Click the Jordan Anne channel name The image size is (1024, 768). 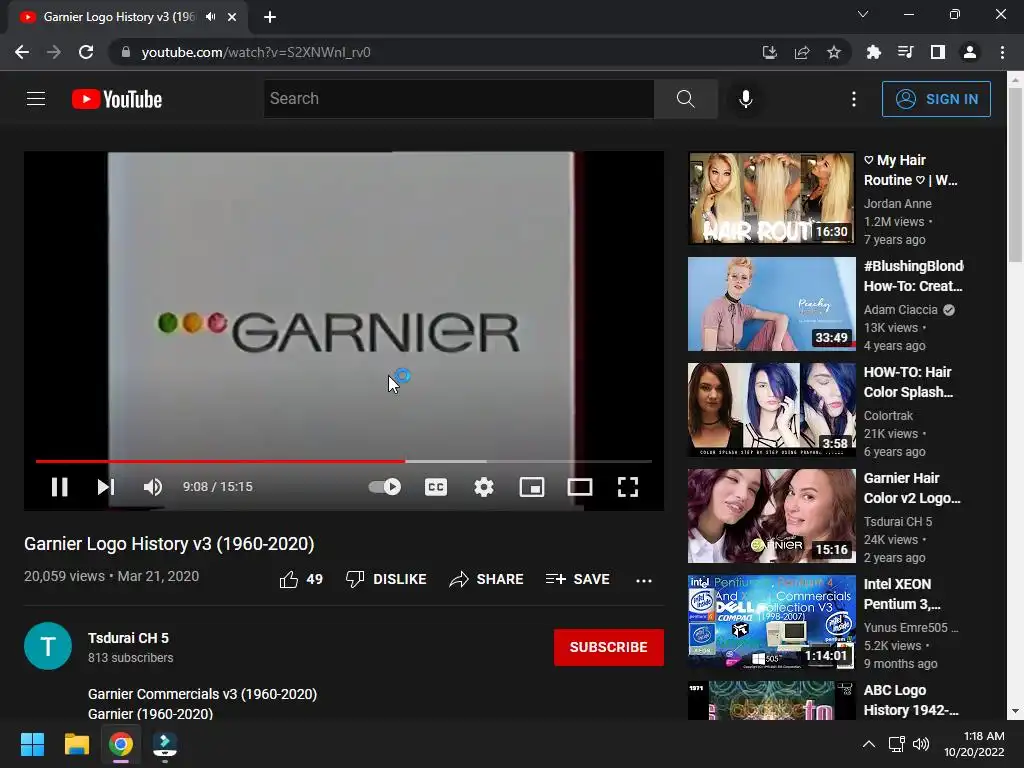tap(897, 204)
